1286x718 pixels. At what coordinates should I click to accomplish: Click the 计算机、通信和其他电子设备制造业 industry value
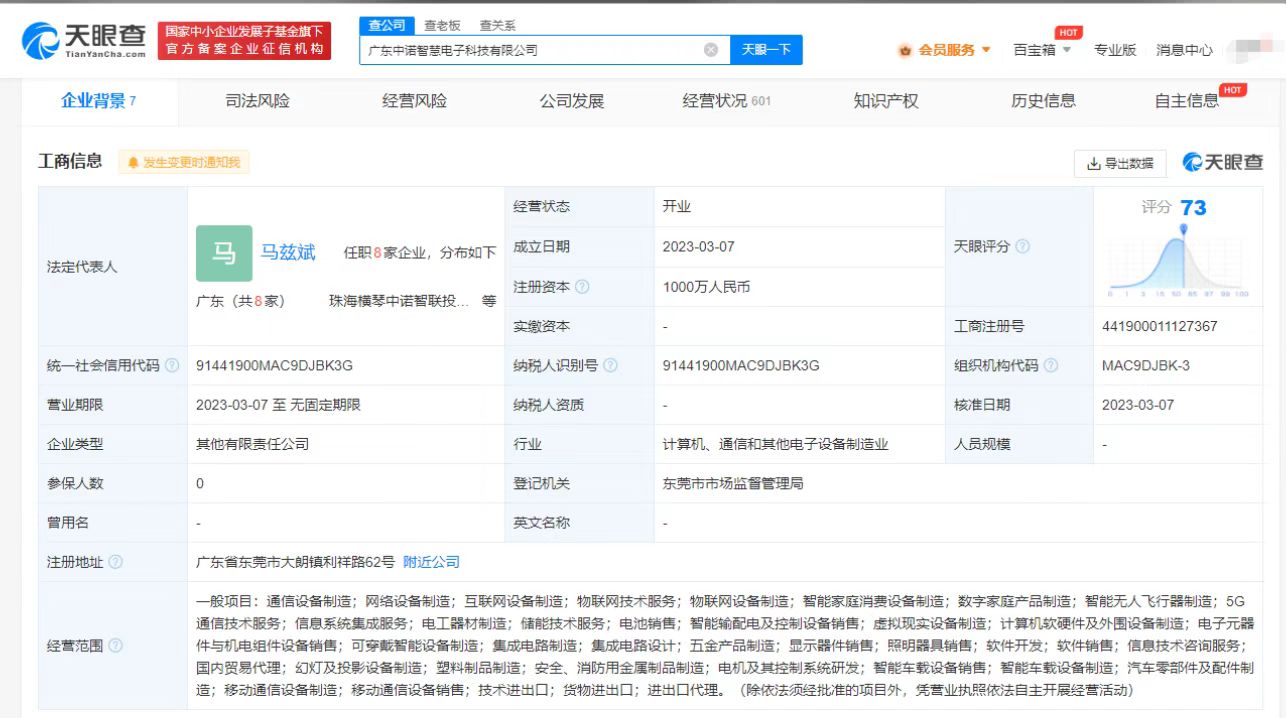[x=775, y=444]
